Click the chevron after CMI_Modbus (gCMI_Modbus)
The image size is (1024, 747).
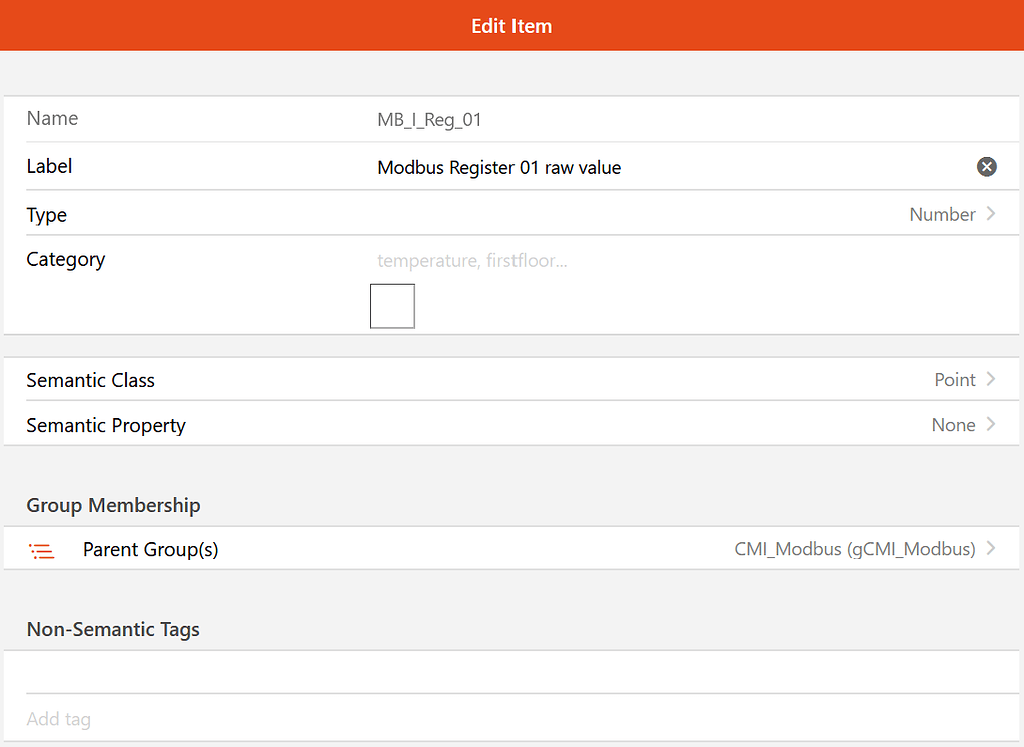[x=991, y=548]
